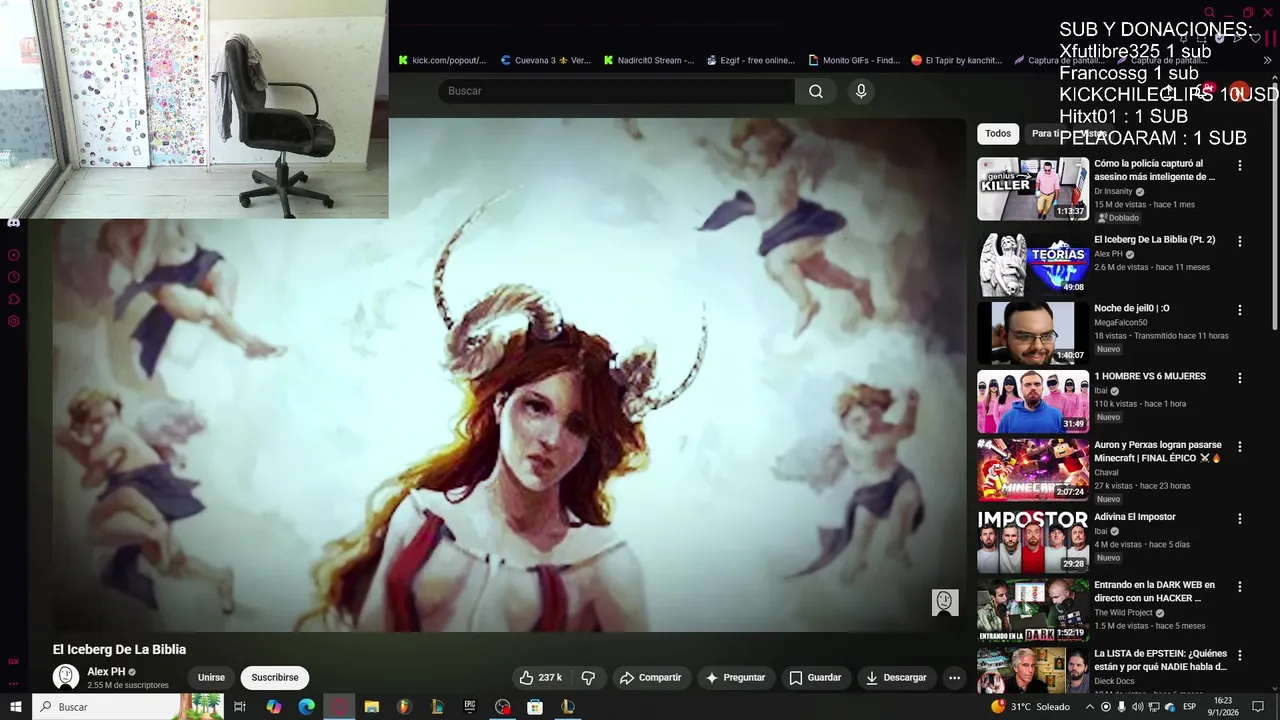
Task: Open the settings gear in Opera sidebar
Action: tap(13, 321)
